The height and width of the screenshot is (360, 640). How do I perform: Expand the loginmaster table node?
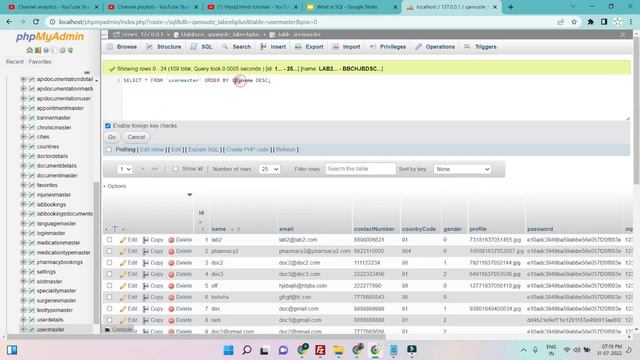[x=23, y=233]
